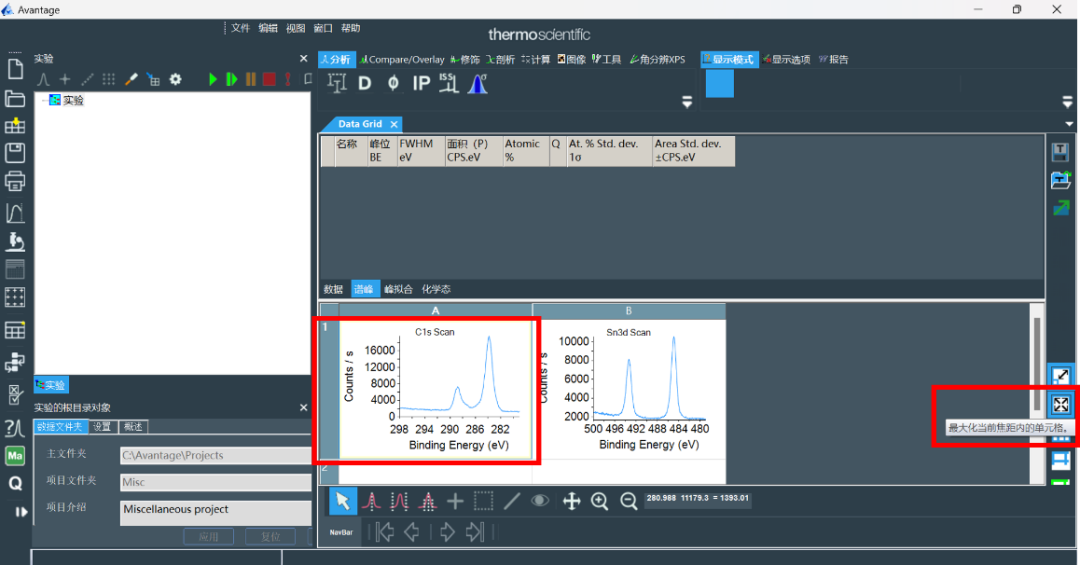The width and height of the screenshot is (1080, 565).
Task: Open folder icon in left sidebar
Action: [x=15, y=99]
